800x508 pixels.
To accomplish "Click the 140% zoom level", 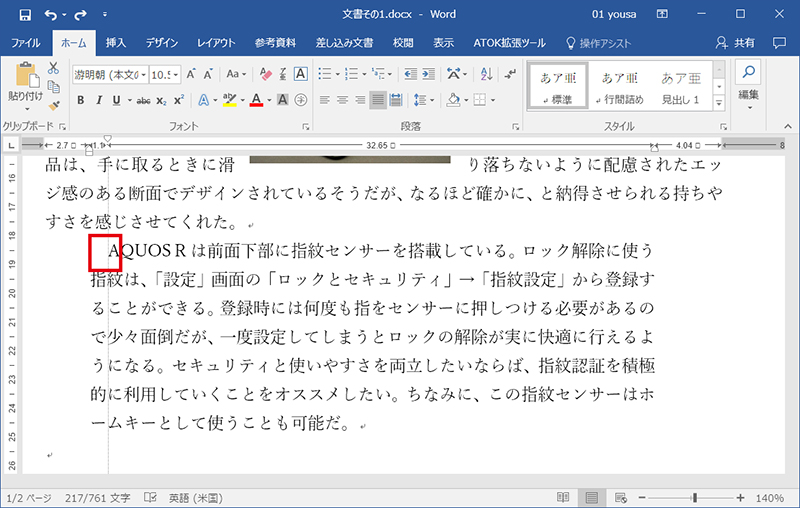I will tap(769, 498).
